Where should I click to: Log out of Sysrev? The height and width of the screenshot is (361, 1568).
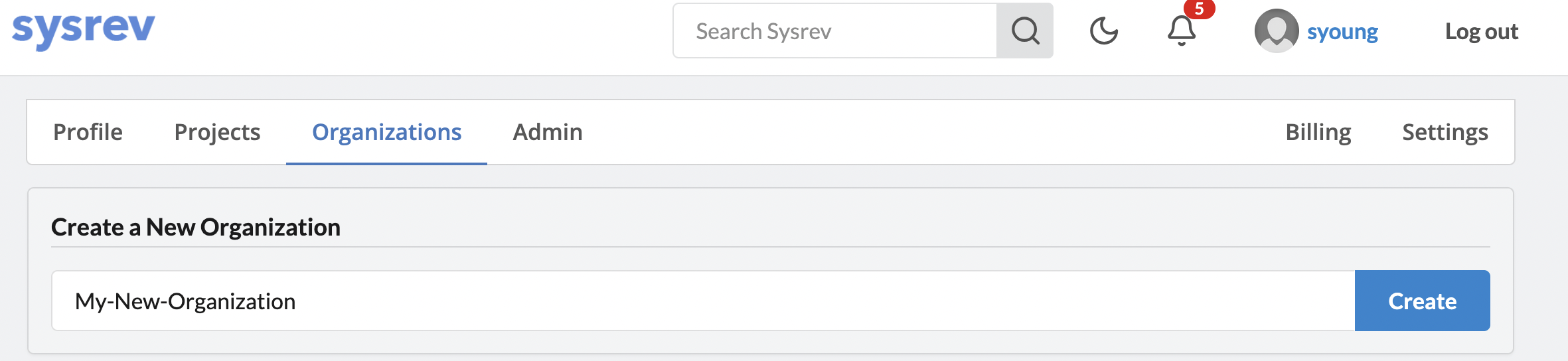coord(1481,32)
